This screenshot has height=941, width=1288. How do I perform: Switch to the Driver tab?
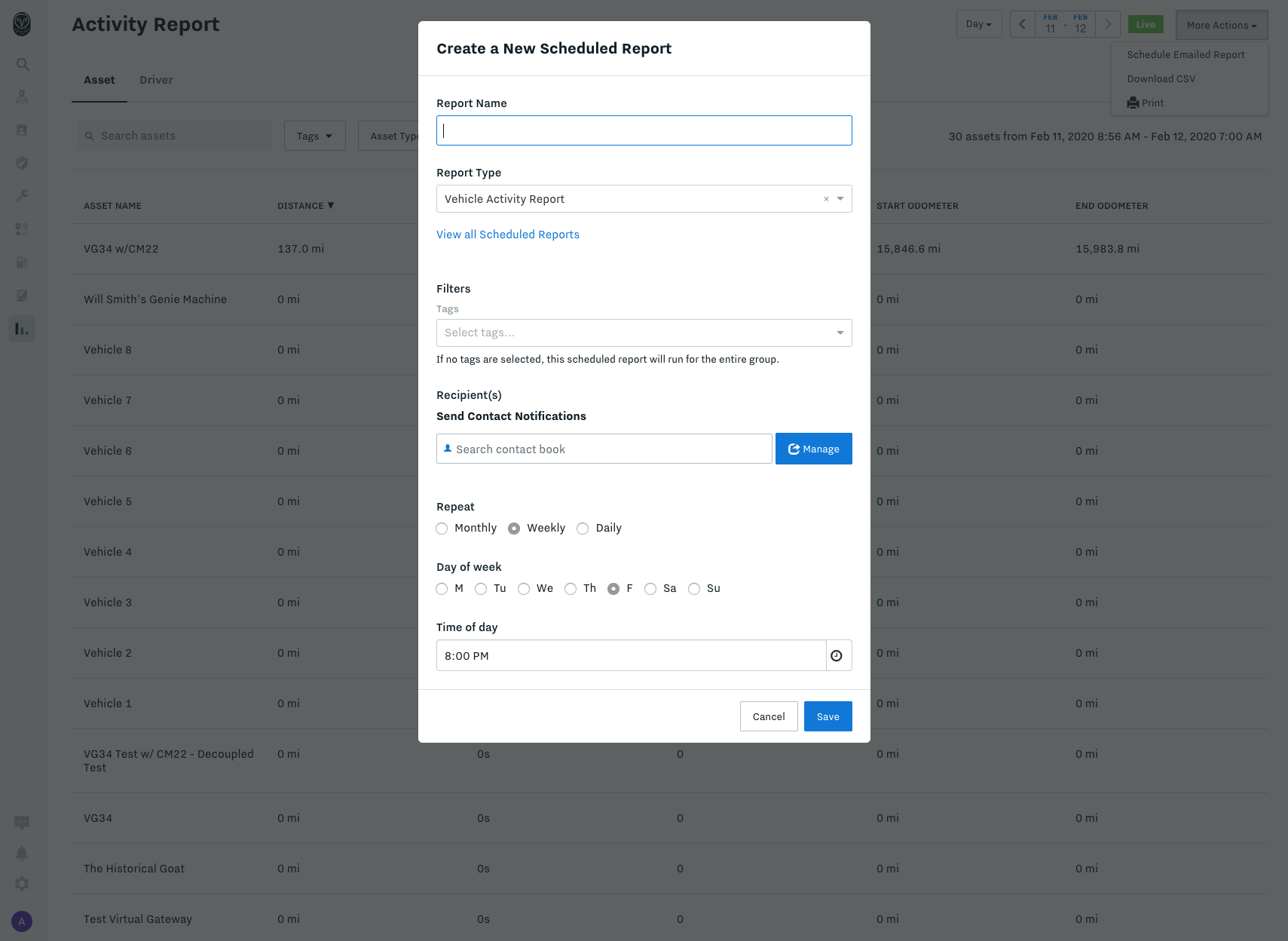tap(155, 79)
